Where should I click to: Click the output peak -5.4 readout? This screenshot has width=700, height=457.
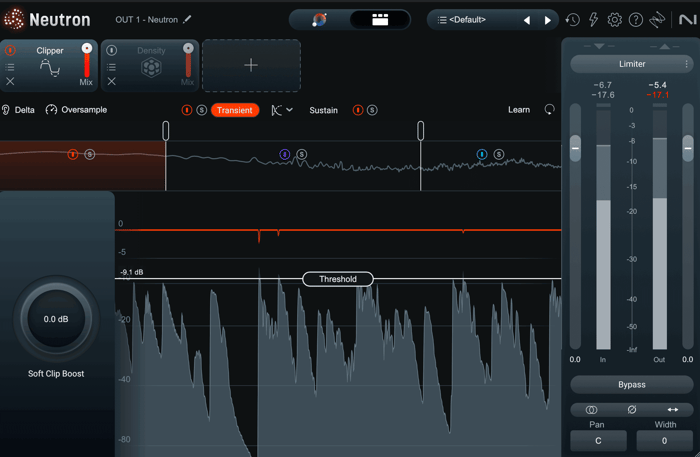coord(657,85)
